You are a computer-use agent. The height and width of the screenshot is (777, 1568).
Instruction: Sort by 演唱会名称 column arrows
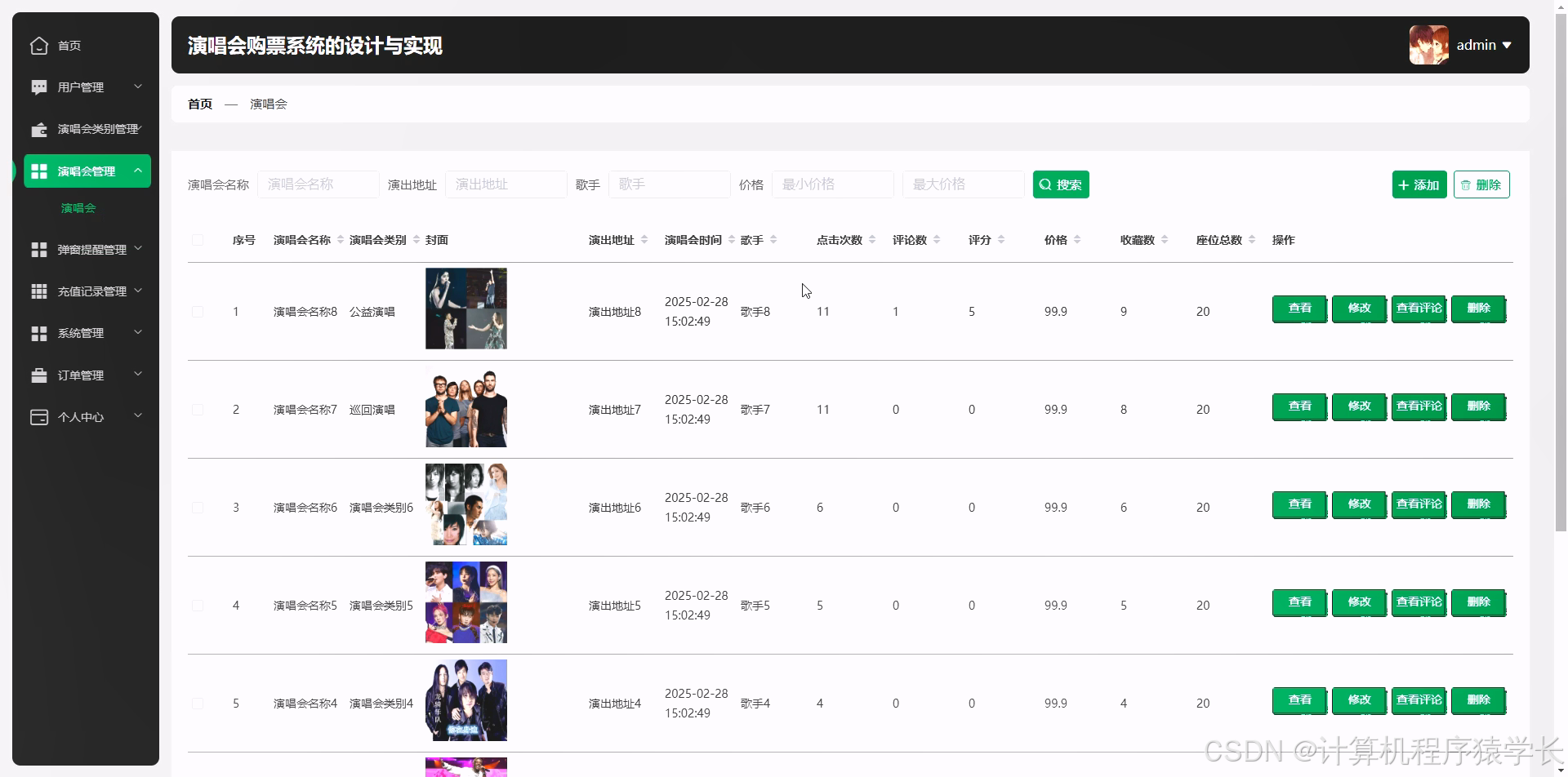tap(341, 240)
